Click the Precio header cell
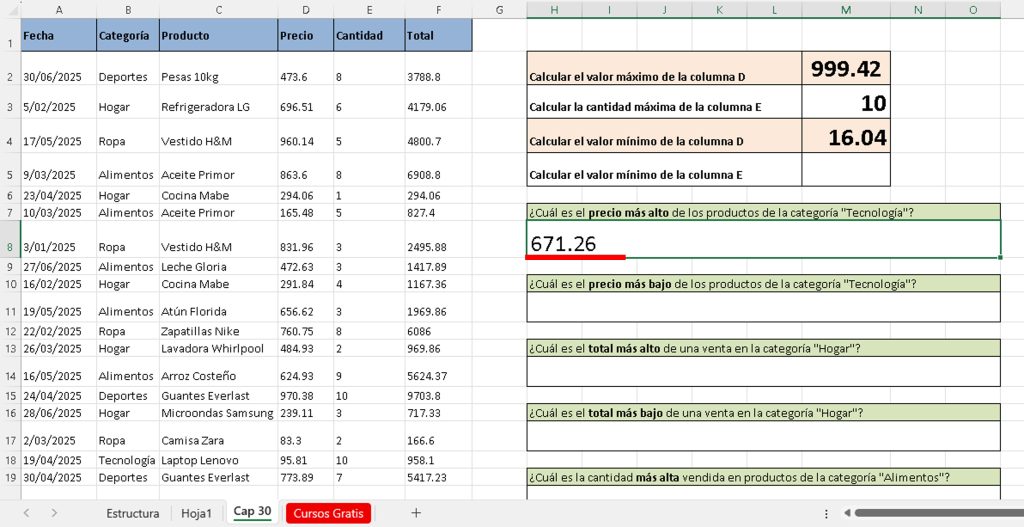 pos(305,35)
